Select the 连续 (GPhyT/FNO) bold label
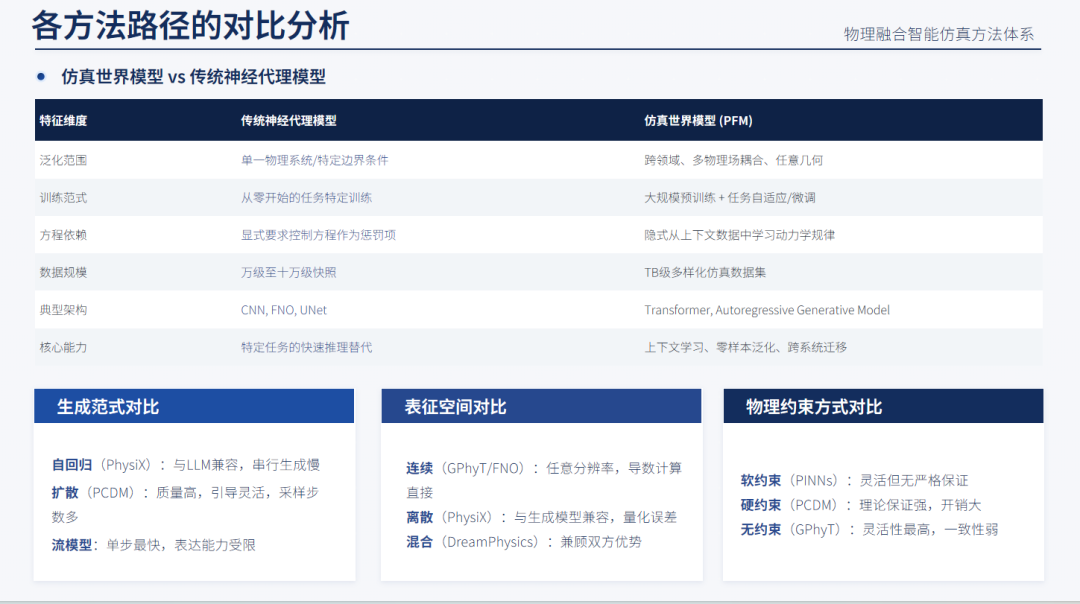 coord(419,468)
